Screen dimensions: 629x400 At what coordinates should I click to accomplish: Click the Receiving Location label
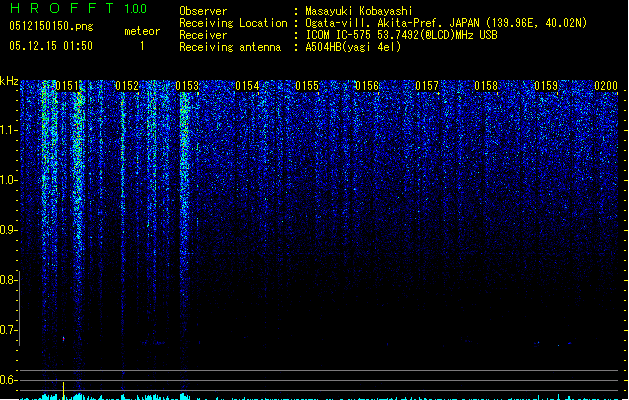(233, 23)
